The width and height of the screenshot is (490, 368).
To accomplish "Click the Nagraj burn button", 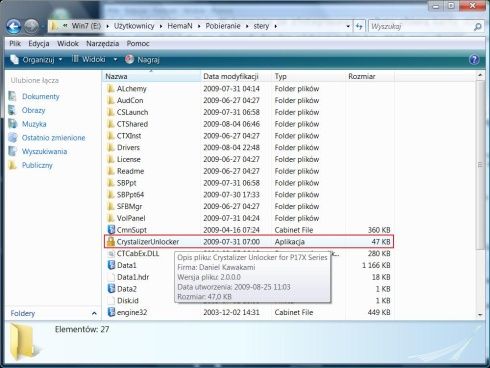I will 142,60.
